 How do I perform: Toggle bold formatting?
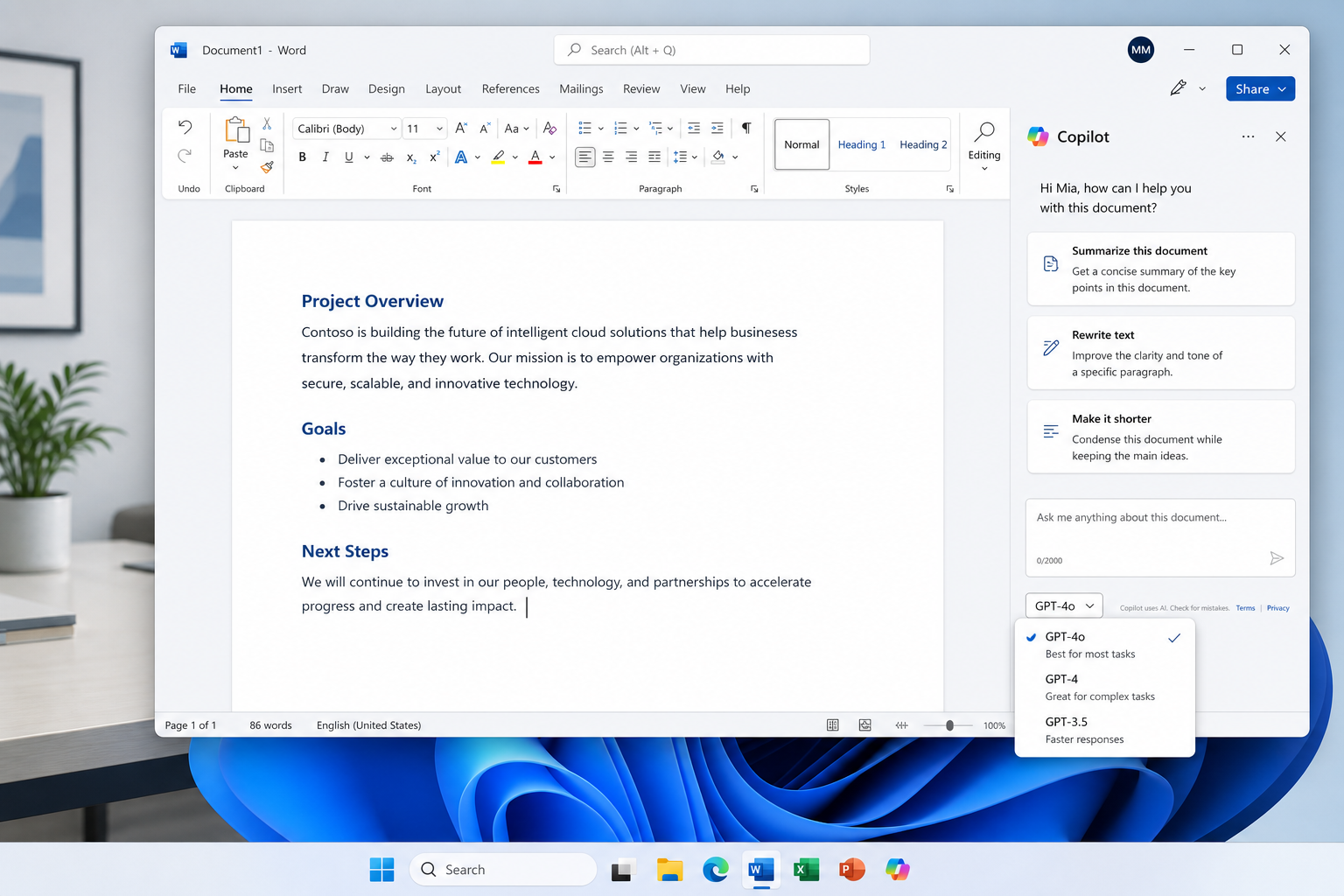(303, 157)
